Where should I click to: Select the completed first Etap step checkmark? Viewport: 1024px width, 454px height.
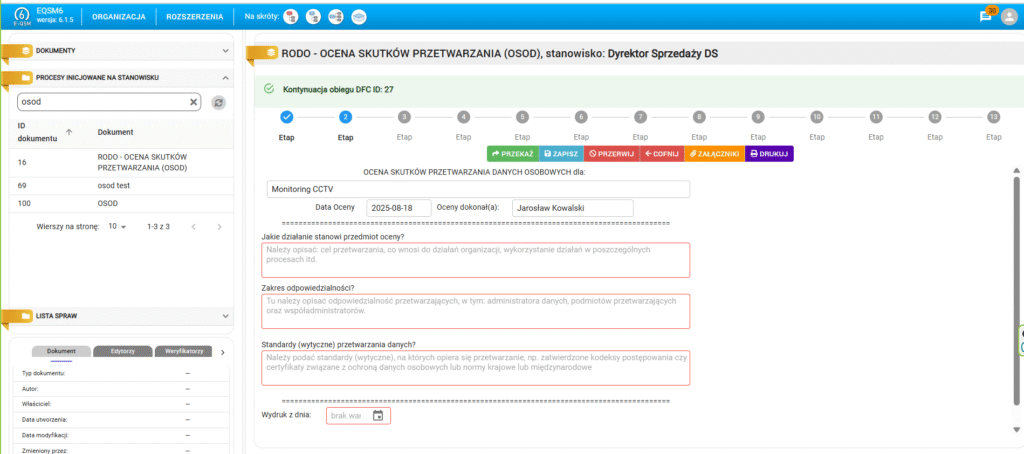coord(287,117)
